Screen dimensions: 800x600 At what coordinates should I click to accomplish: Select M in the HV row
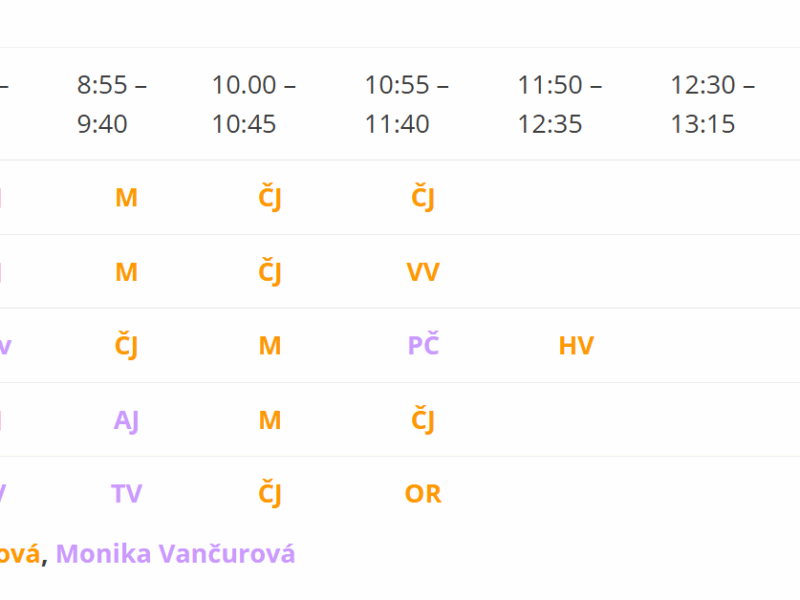(x=270, y=346)
